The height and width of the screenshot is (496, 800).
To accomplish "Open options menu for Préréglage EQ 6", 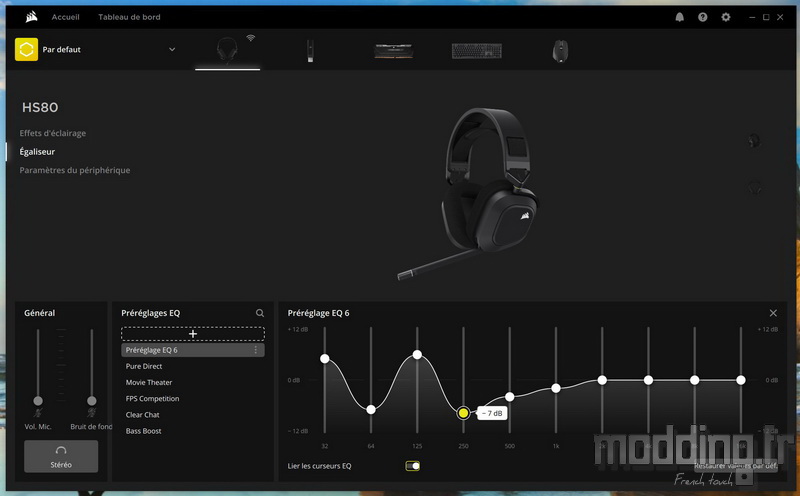I will [256, 350].
